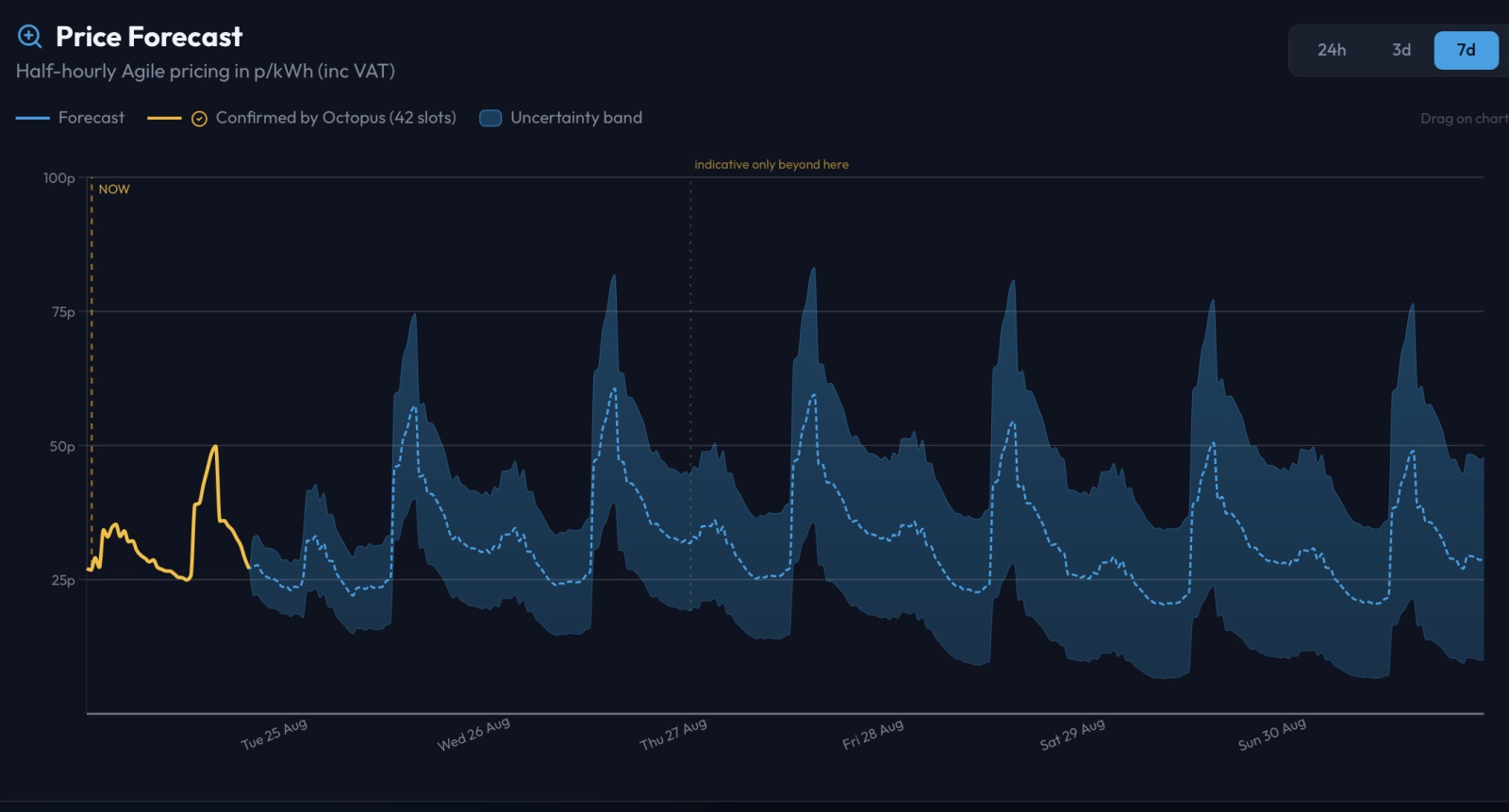Image resolution: width=1509 pixels, height=812 pixels.
Task: Select the 3d range tab
Action: coord(1401,50)
